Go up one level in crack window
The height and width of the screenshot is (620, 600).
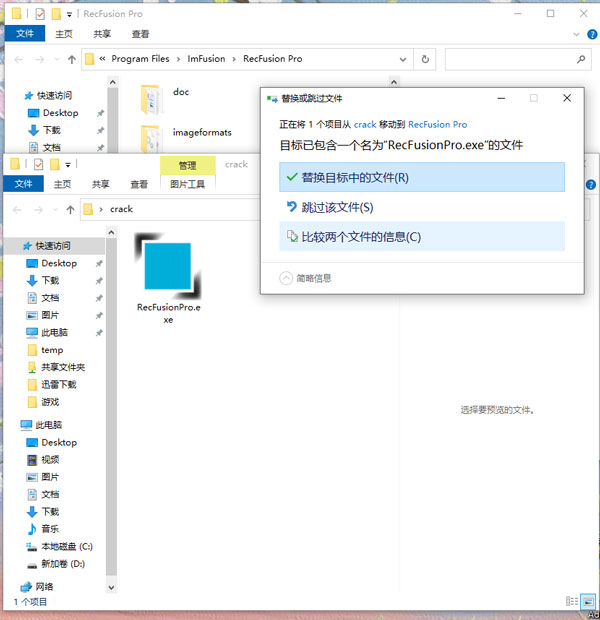point(70,210)
